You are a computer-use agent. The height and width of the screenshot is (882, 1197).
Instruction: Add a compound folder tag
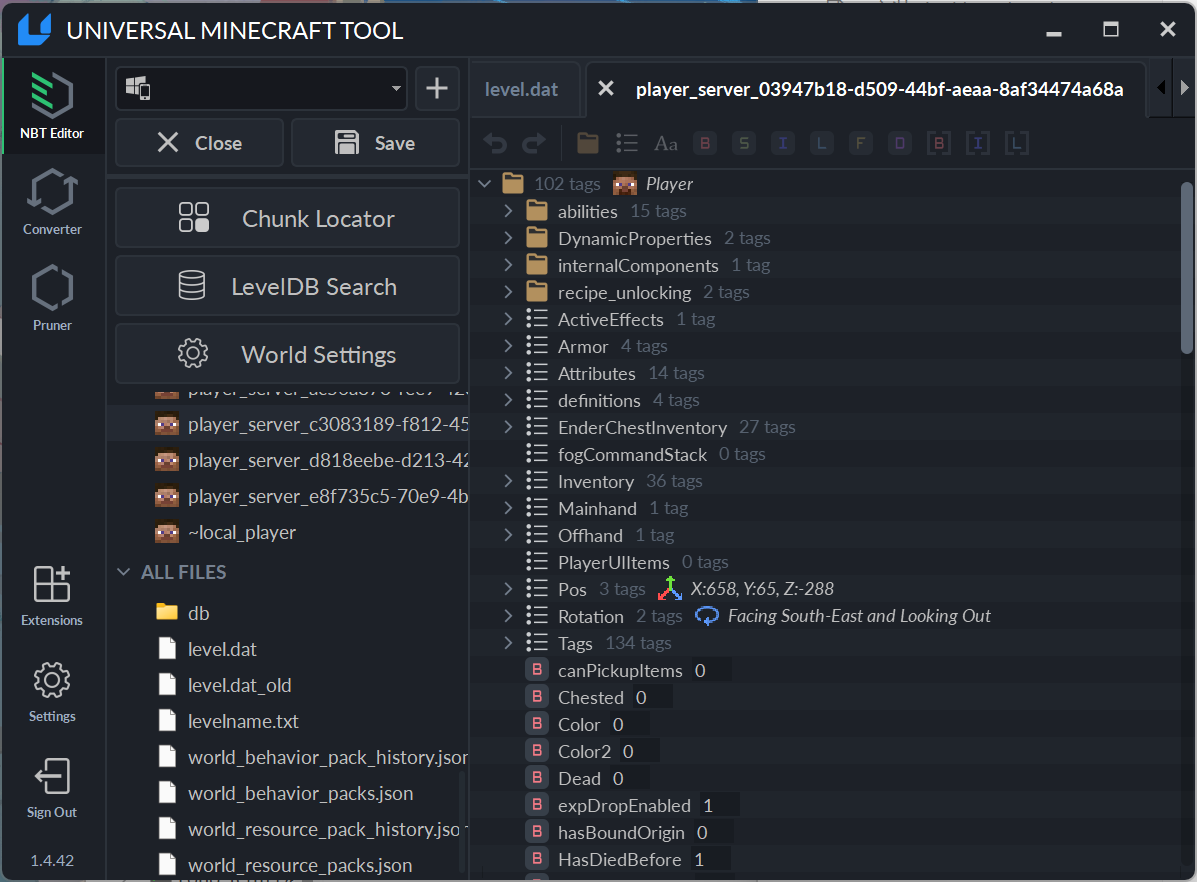(588, 143)
